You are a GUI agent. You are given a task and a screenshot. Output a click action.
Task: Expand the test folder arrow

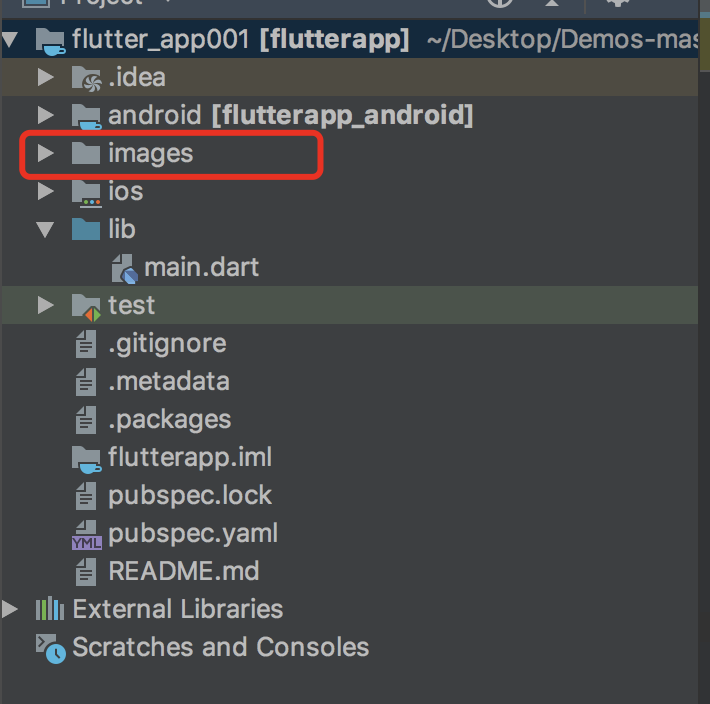coord(45,305)
